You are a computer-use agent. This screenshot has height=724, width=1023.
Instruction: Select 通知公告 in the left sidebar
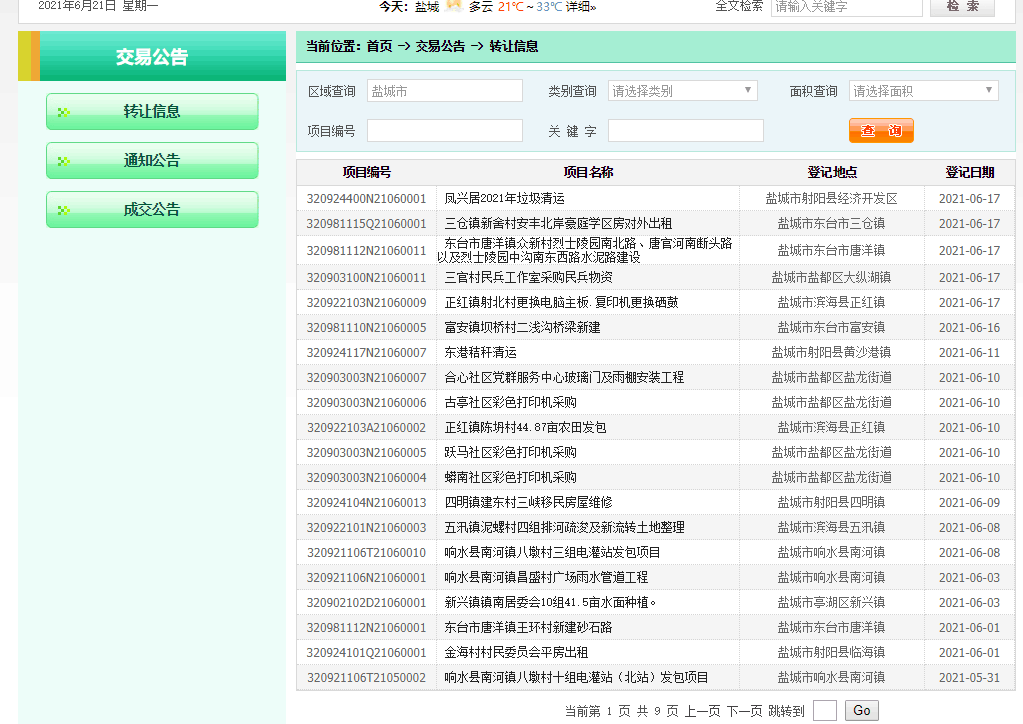152,161
